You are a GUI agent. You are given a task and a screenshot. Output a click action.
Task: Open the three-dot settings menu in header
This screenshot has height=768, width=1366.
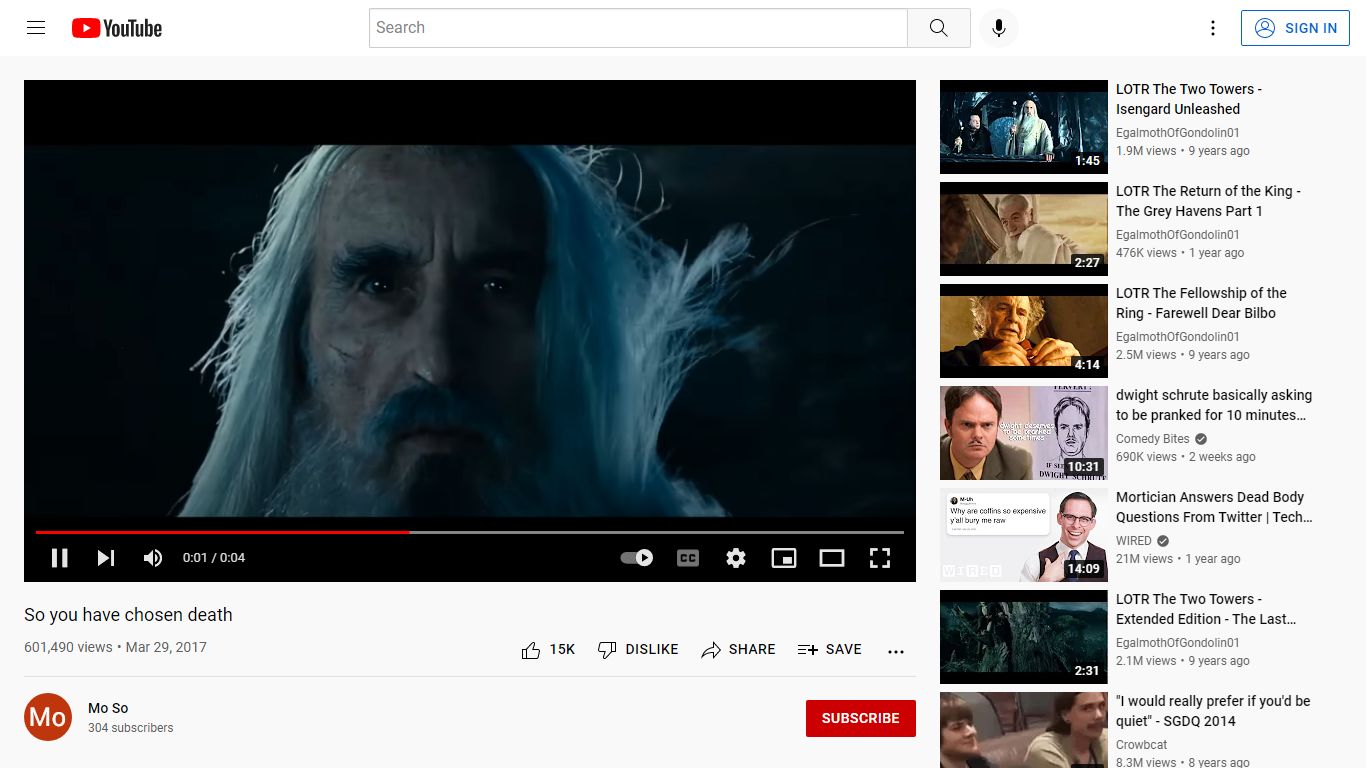point(1213,28)
